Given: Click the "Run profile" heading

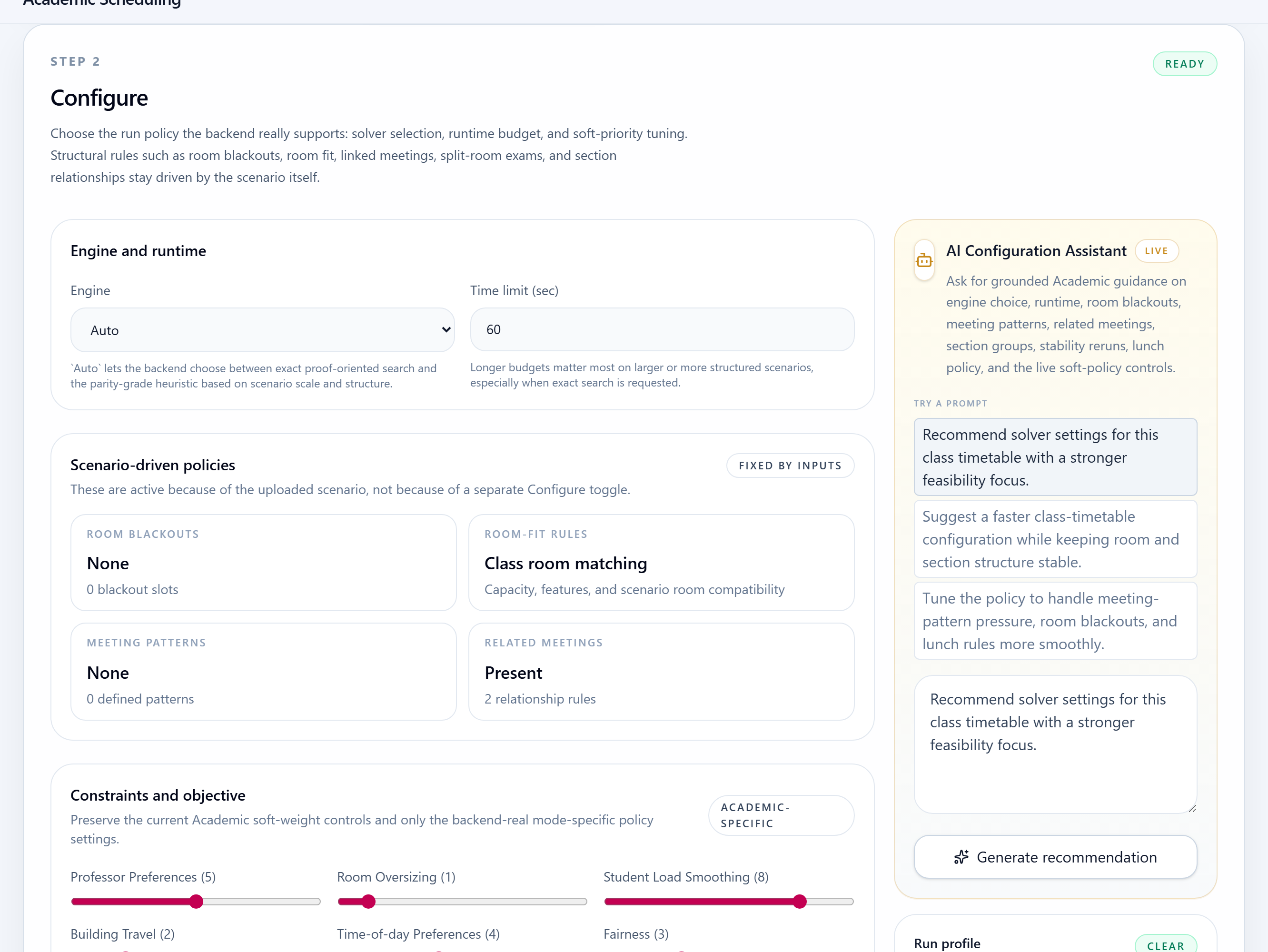Looking at the screenshot, I should click(947, 943).
